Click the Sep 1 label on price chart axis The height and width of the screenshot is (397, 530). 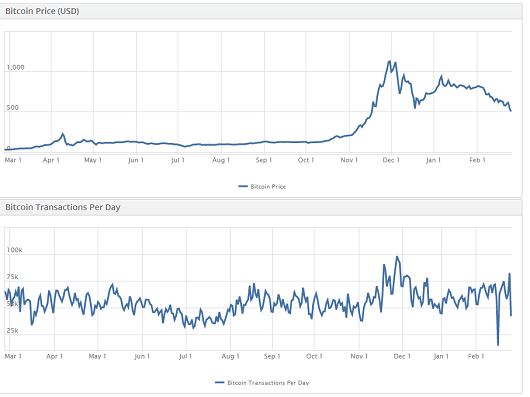(x=264, y=160)
